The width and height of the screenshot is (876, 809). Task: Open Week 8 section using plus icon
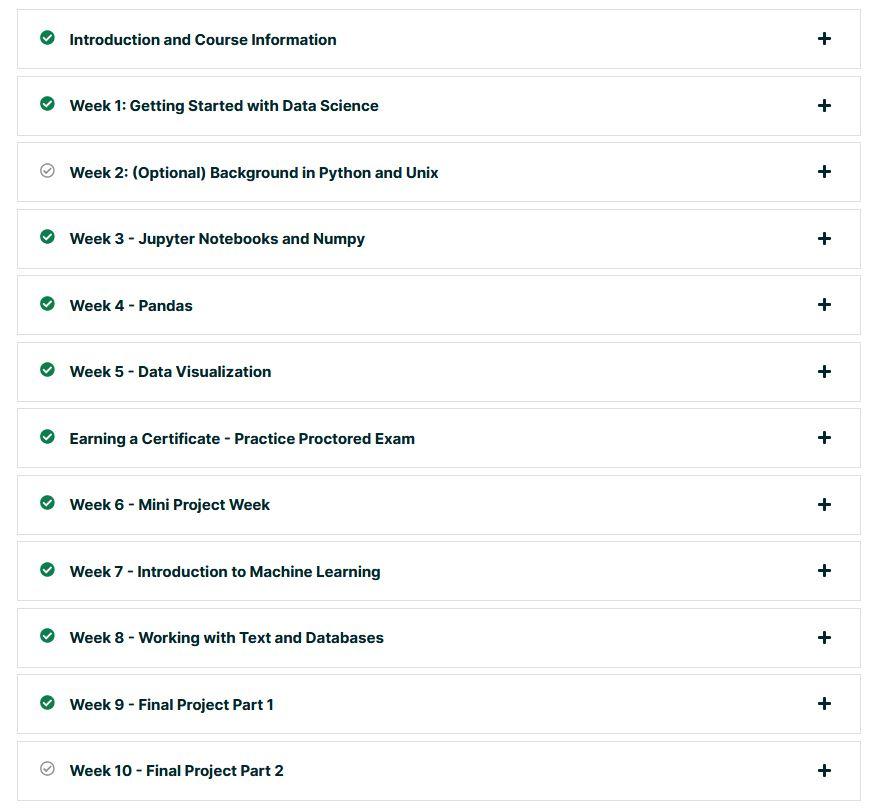[x=824, y=637]
